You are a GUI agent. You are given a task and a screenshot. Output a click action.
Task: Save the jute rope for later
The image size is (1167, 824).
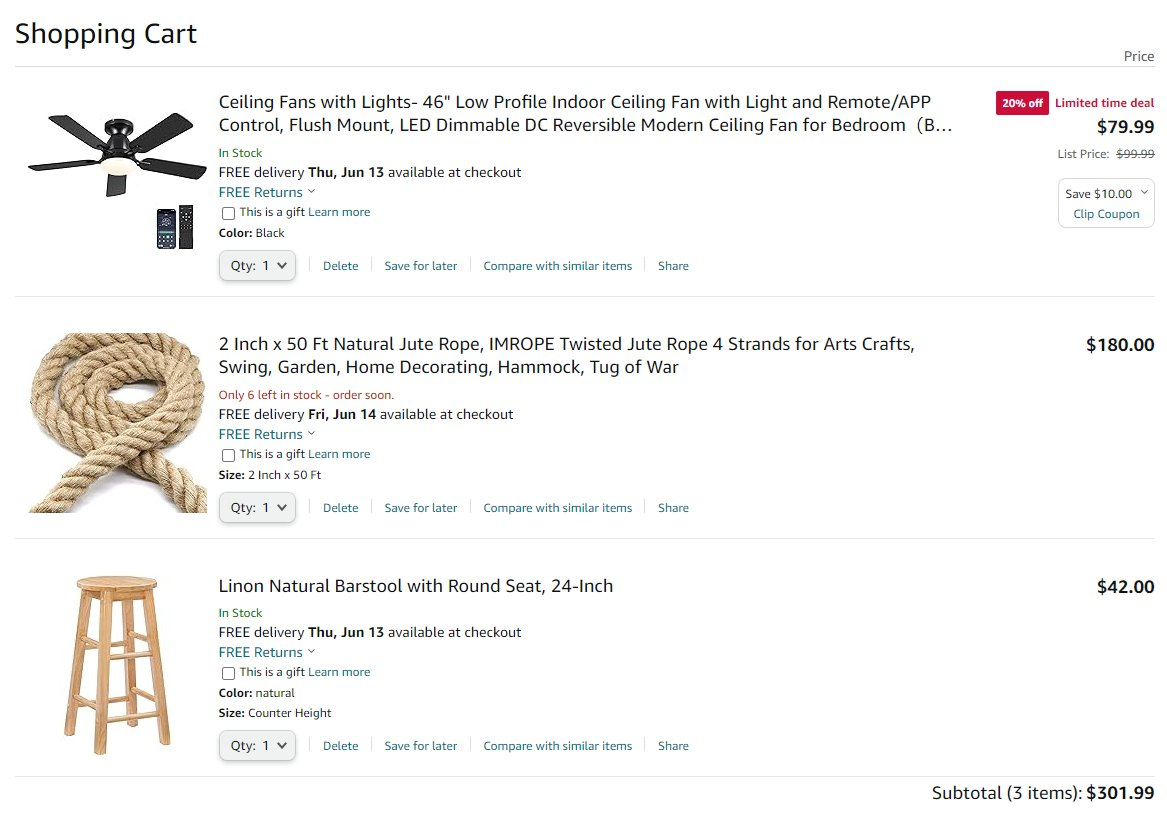(x=421, y=508)
